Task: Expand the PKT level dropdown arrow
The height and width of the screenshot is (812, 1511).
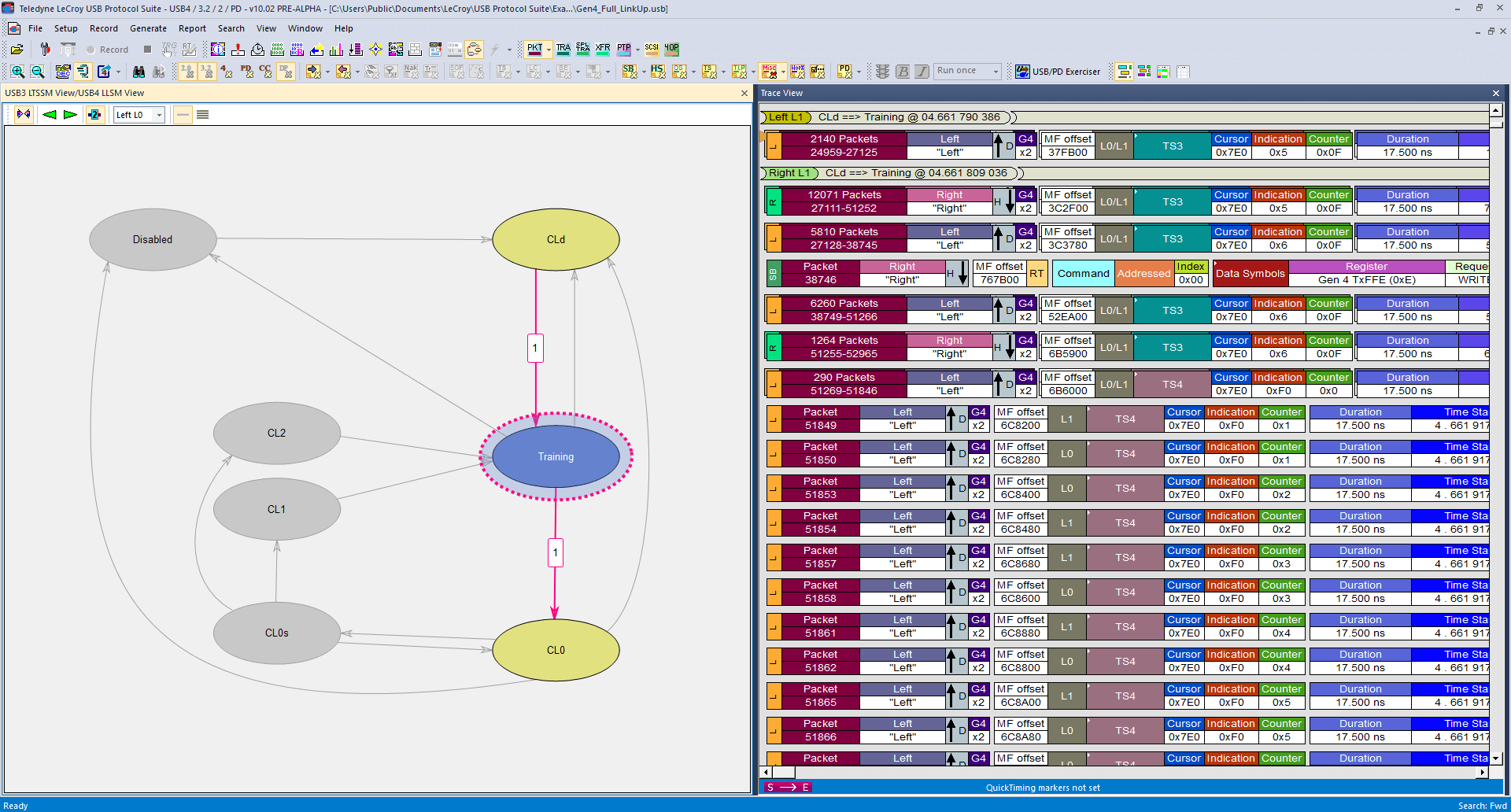Action: click(x=549, y=50)
